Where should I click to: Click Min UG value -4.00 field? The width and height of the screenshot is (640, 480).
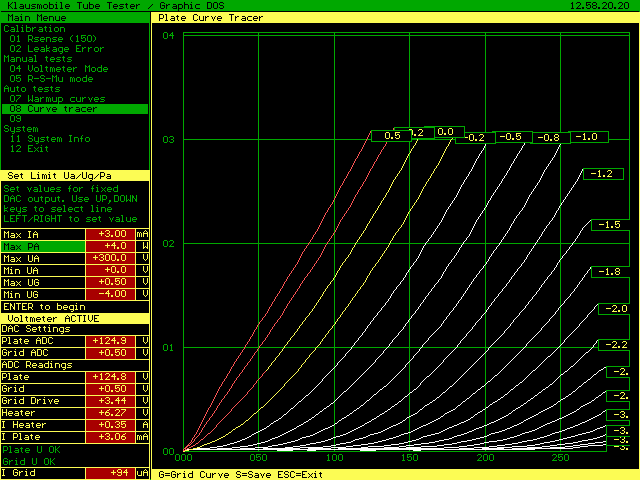click(x=110, y=294)
